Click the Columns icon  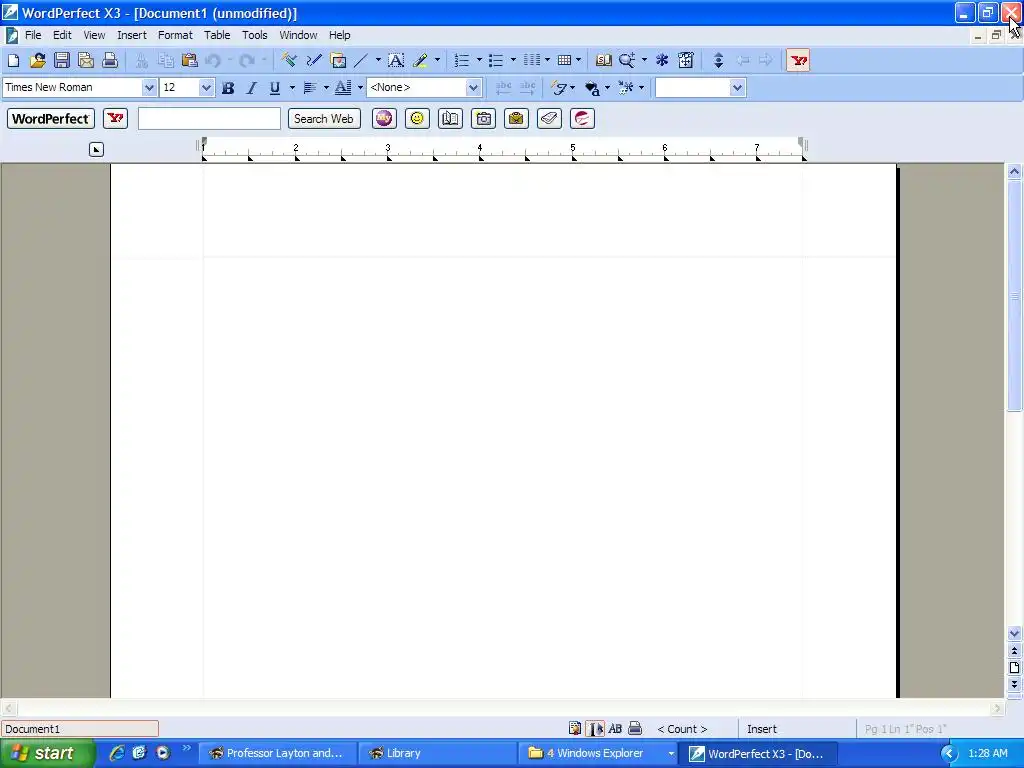532,61
